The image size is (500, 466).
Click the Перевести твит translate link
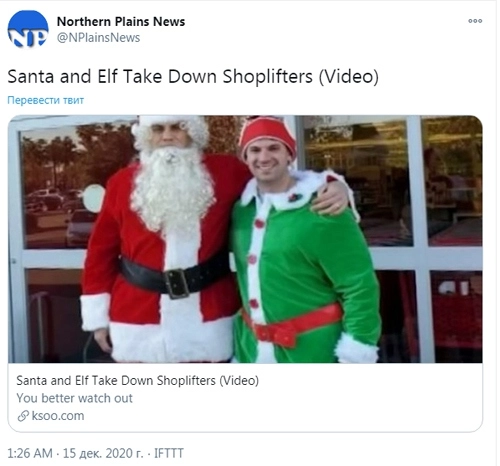(46, 100)
